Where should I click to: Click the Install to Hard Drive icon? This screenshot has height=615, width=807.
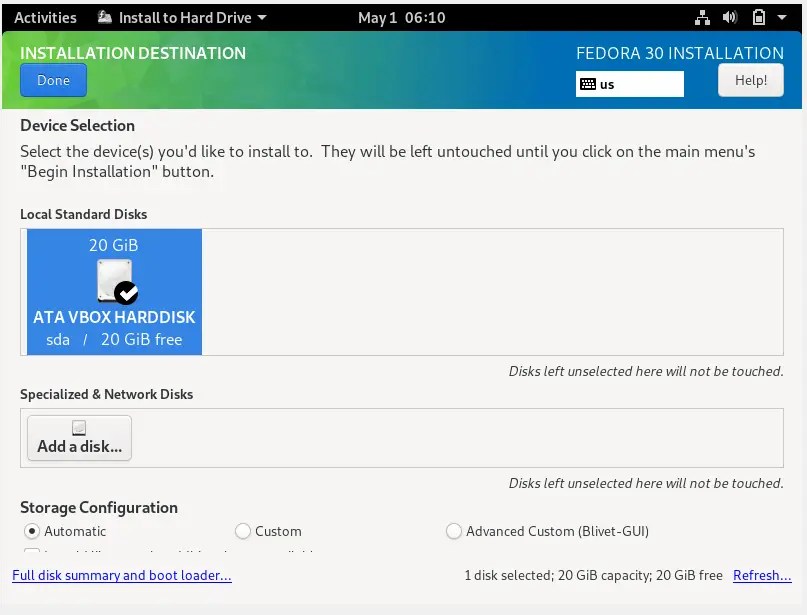pyautogui.click(x=106, y=17)
